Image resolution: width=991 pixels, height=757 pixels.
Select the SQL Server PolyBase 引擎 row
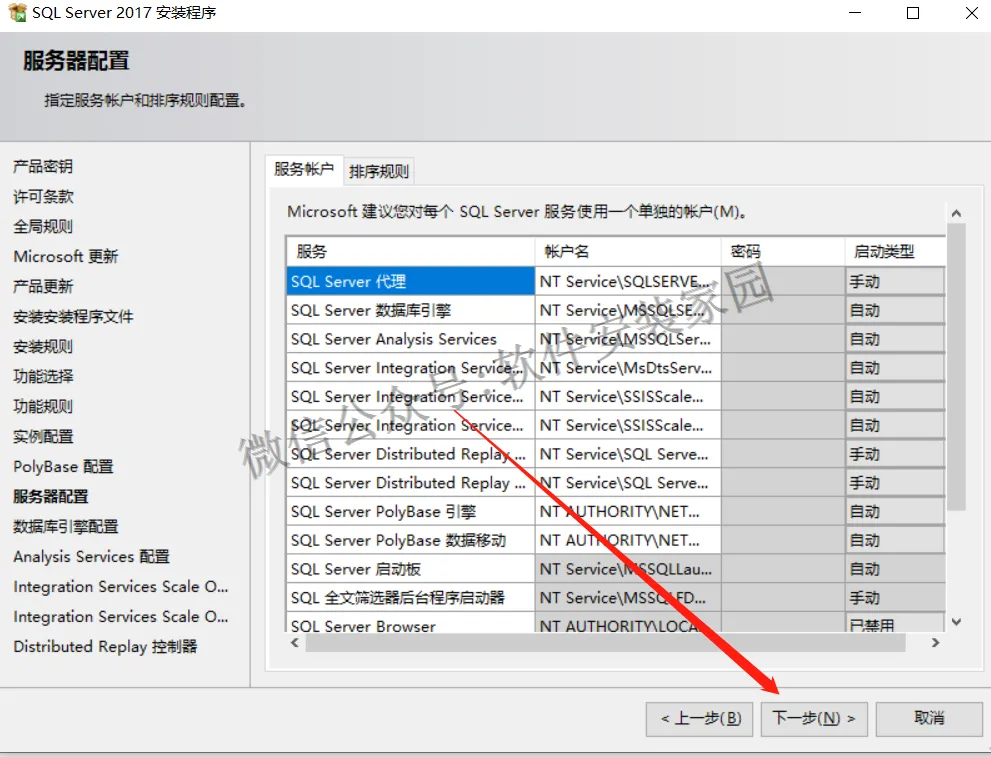point(410,511)
